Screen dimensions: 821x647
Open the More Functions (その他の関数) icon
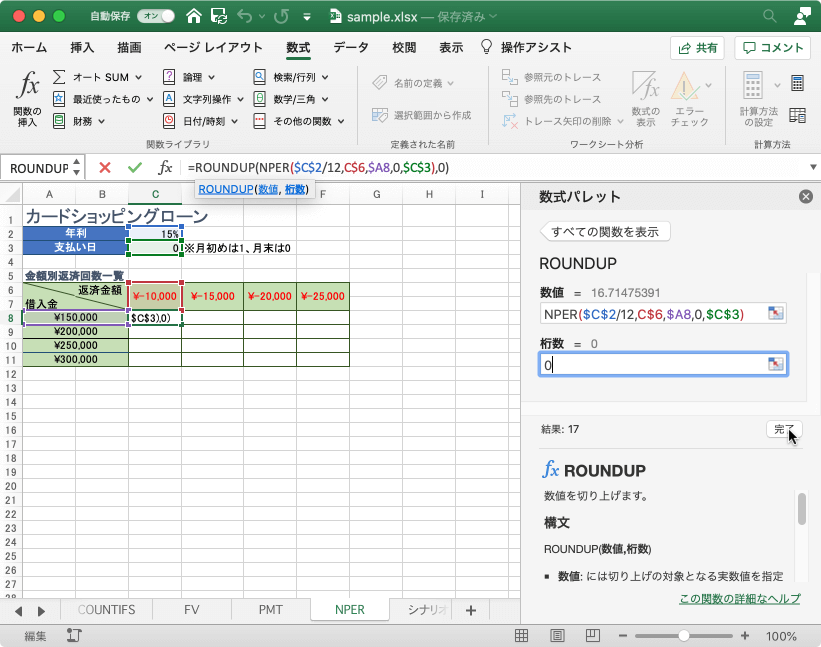coord(259,121)
